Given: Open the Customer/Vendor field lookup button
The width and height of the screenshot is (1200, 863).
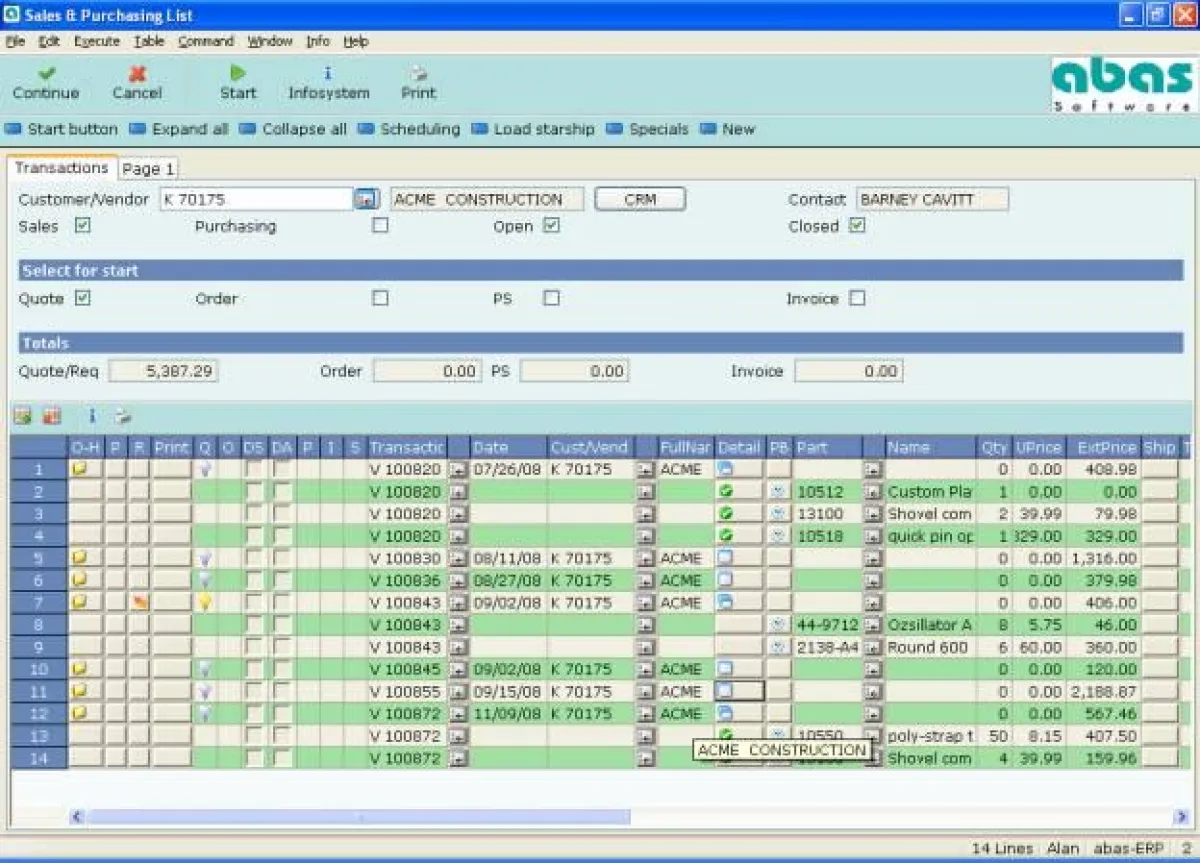Looking at the screenshot, I should coord(366,200).
